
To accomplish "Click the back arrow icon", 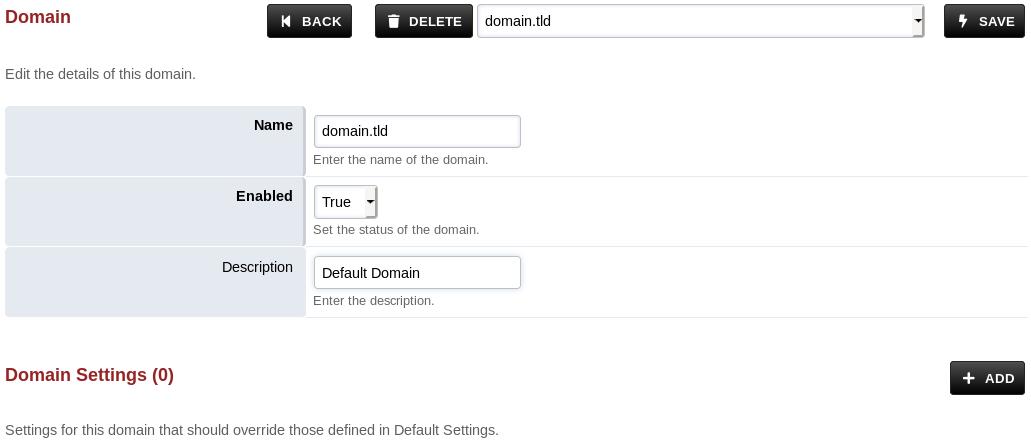I will (x=286, y=21).
